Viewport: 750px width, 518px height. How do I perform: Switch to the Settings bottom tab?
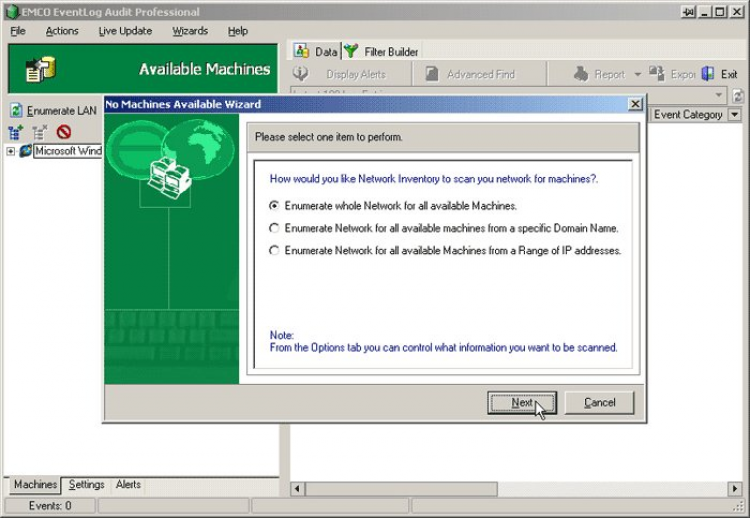86,485
